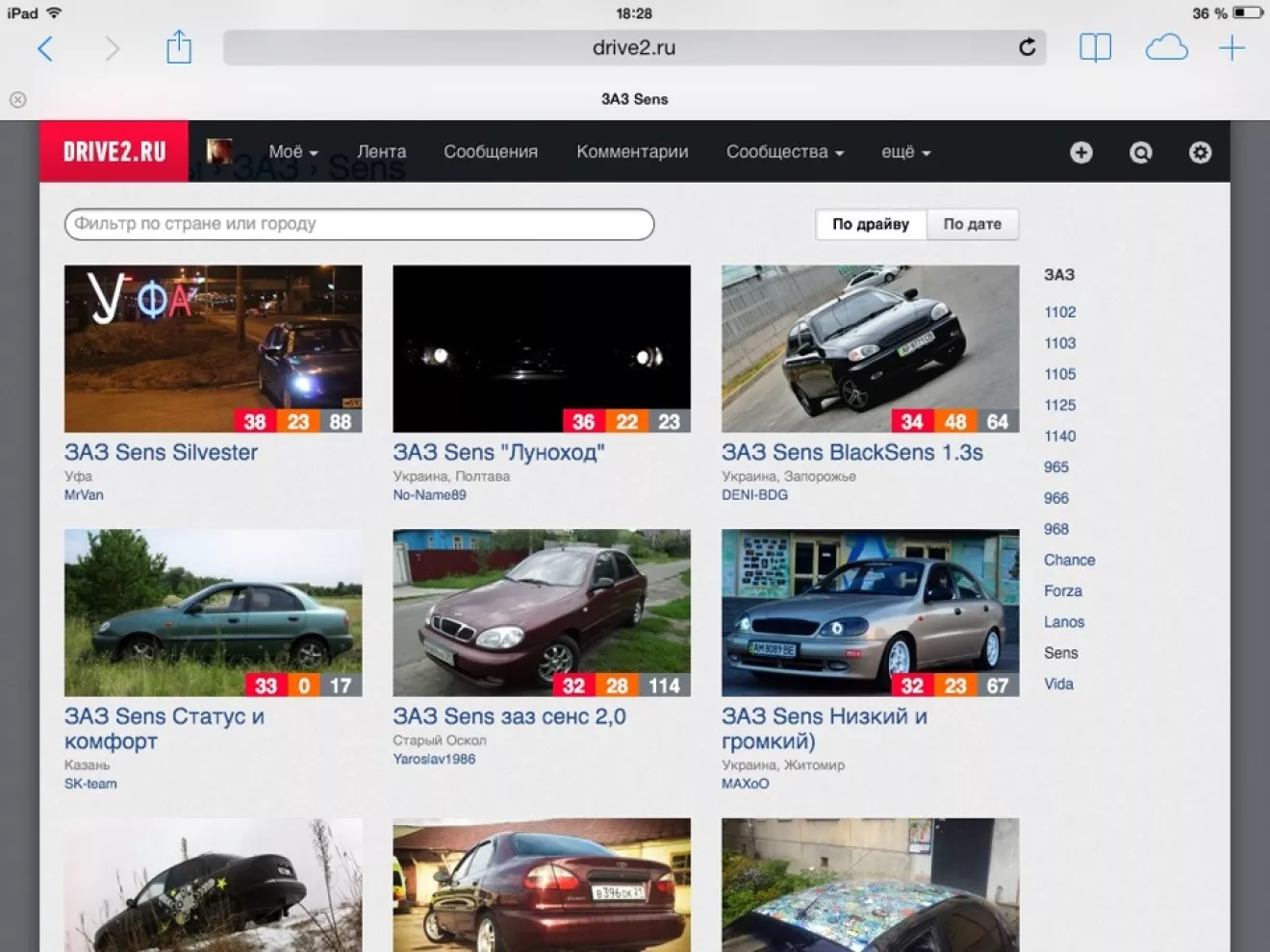Visit No-Name89 user profile
The width and height of the screenshot is (1270, 952).
pos(429,494)
